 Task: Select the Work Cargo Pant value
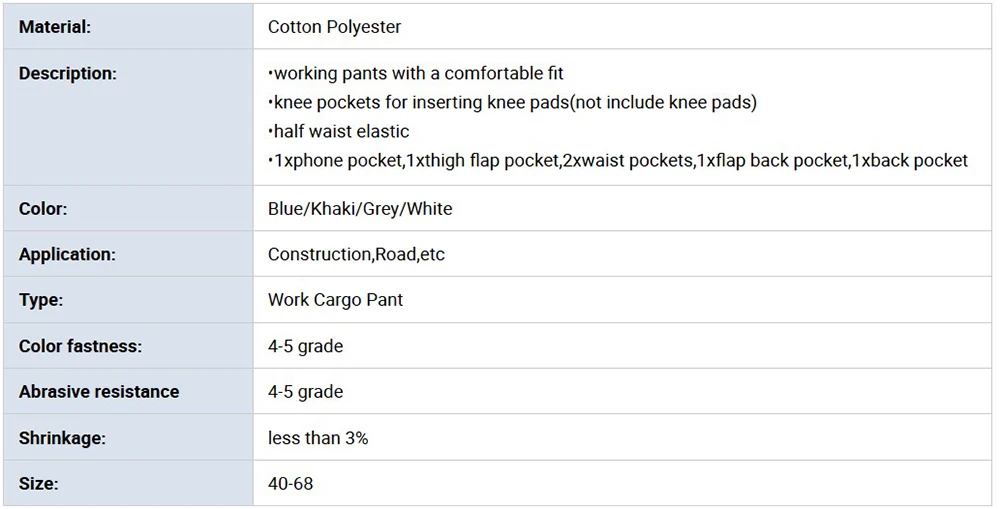pos(335,300)
